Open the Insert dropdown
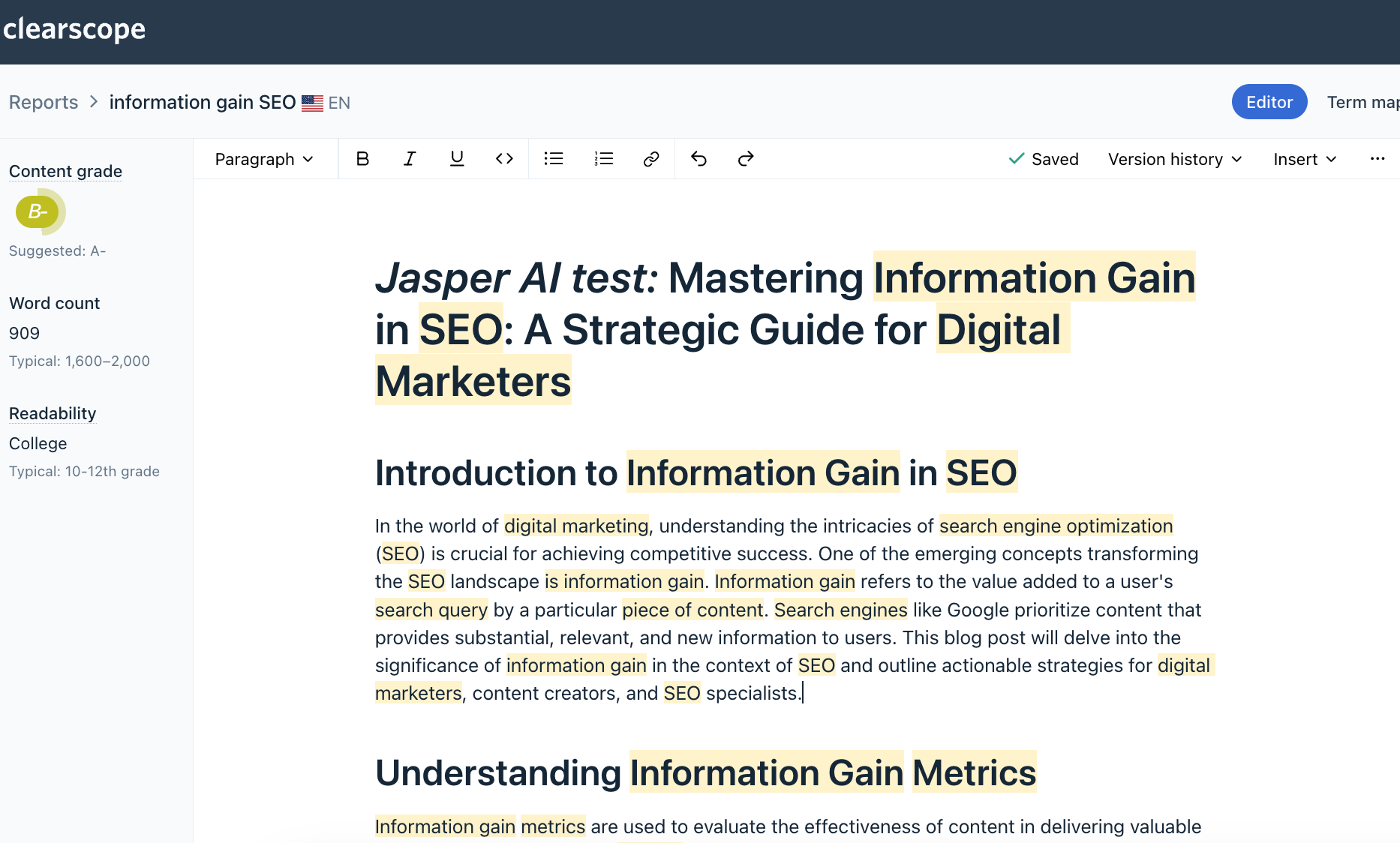 1305,159
